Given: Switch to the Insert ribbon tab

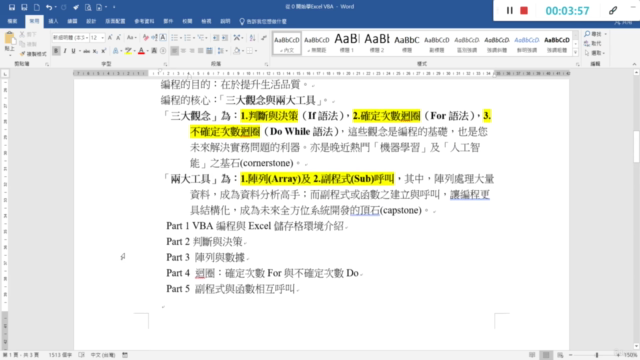Looking at the screenshot, I should tap(53, 21).
